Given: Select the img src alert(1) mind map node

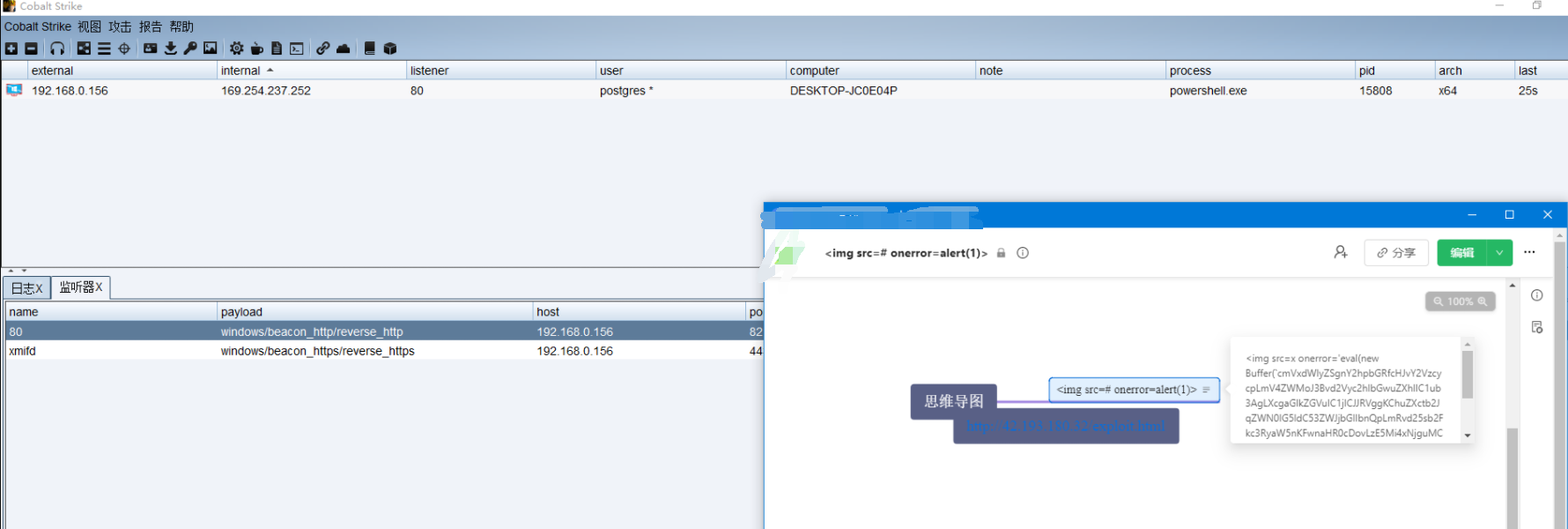Looking at the screenshot, I should [1135, 390].
